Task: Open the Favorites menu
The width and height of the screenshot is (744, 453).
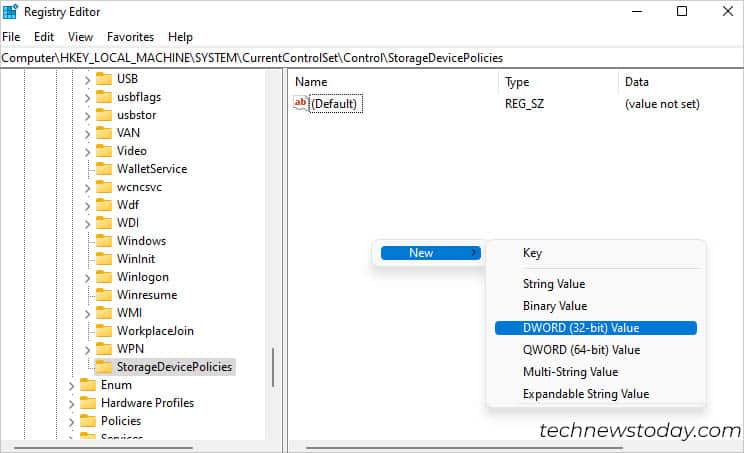Action: 130,37
